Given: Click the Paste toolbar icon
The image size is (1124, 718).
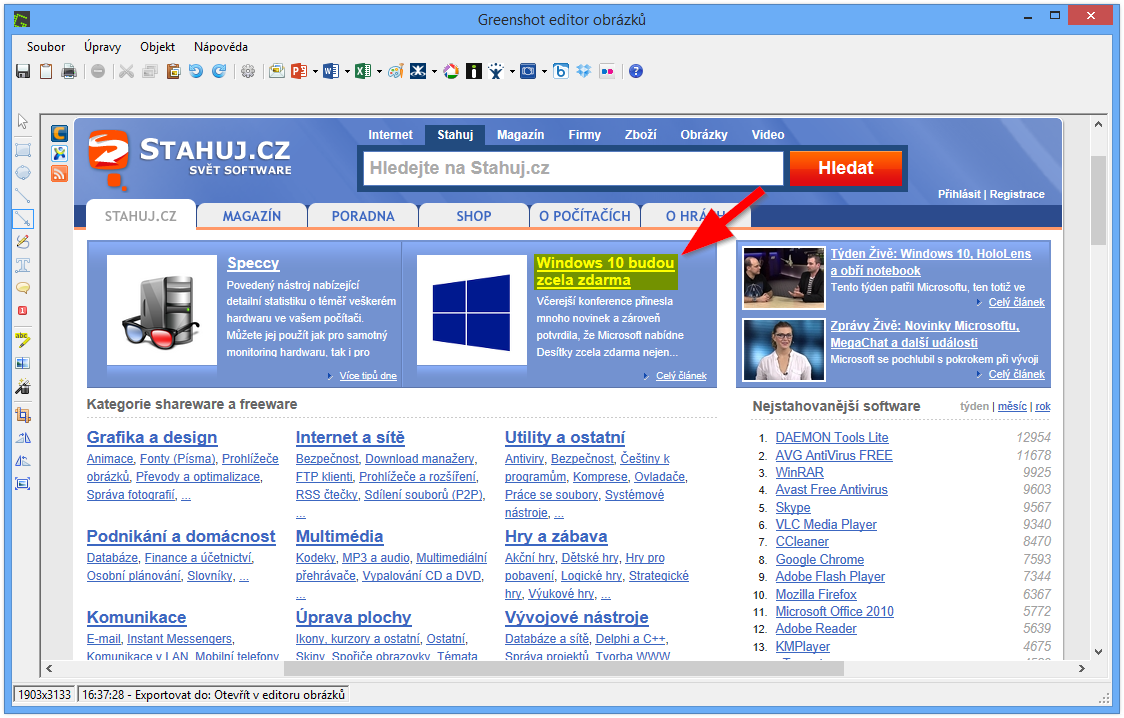Looking at the screenshot, I should [x=173, y=71].
